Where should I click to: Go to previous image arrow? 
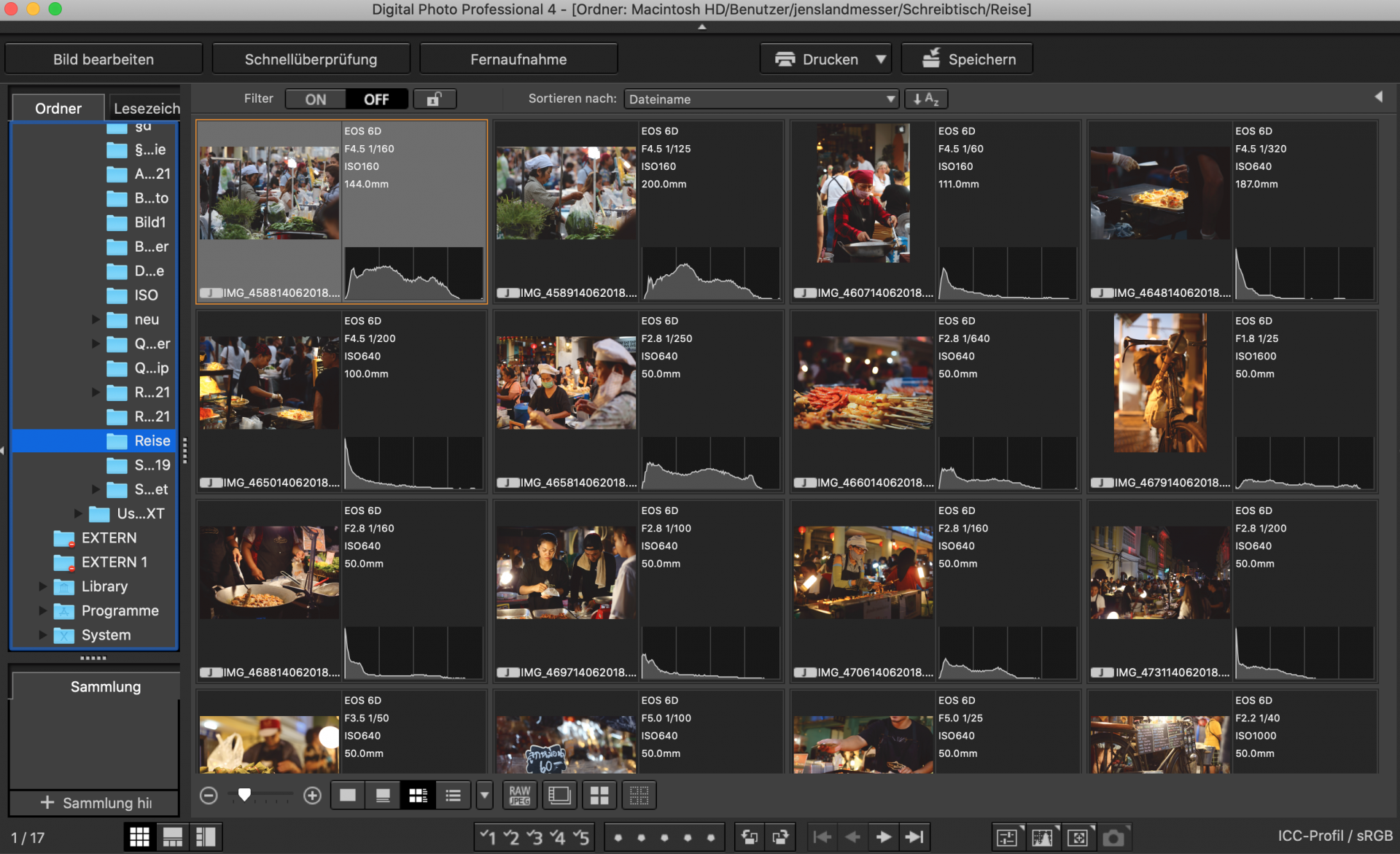pyautogui.click(x=852, y=837)
